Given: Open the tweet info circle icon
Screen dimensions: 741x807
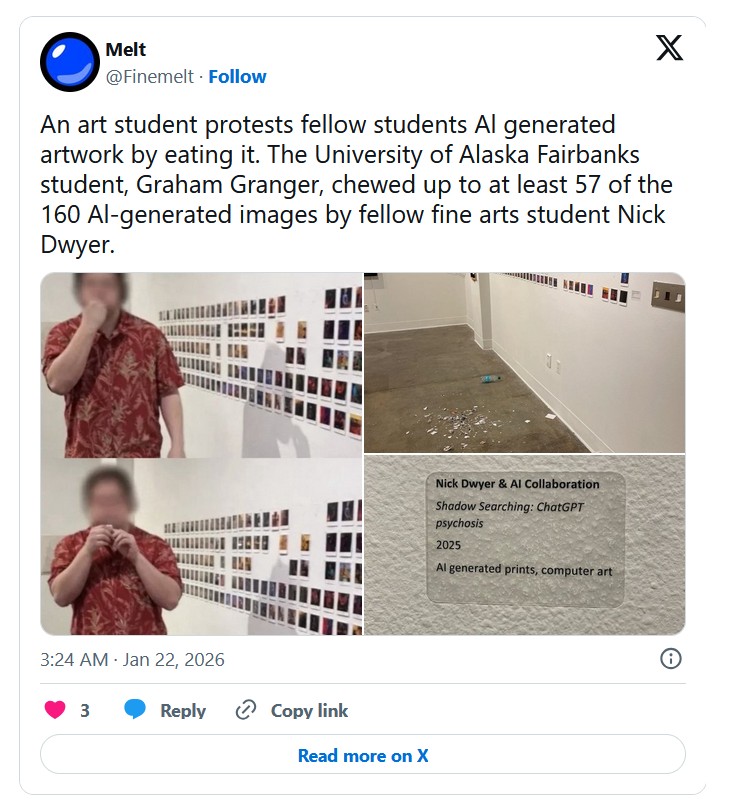Looking at the screenshot, I should tap(671, 659).
